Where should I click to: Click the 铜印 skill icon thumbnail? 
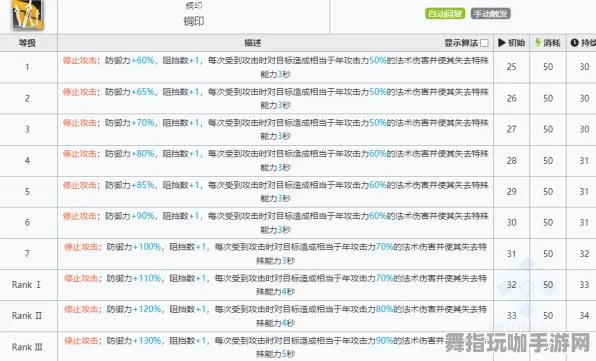pyautogui.click(x=27, y=14)
